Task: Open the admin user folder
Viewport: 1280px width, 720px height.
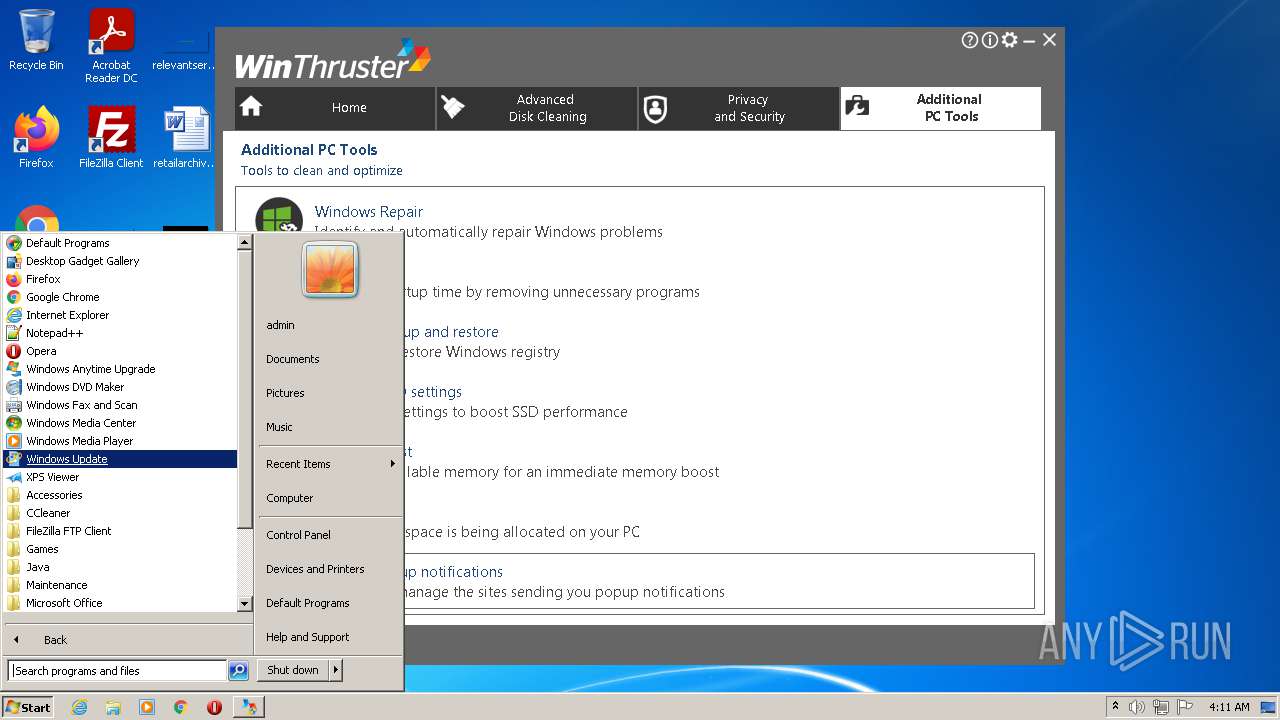Action: (330, 325)
